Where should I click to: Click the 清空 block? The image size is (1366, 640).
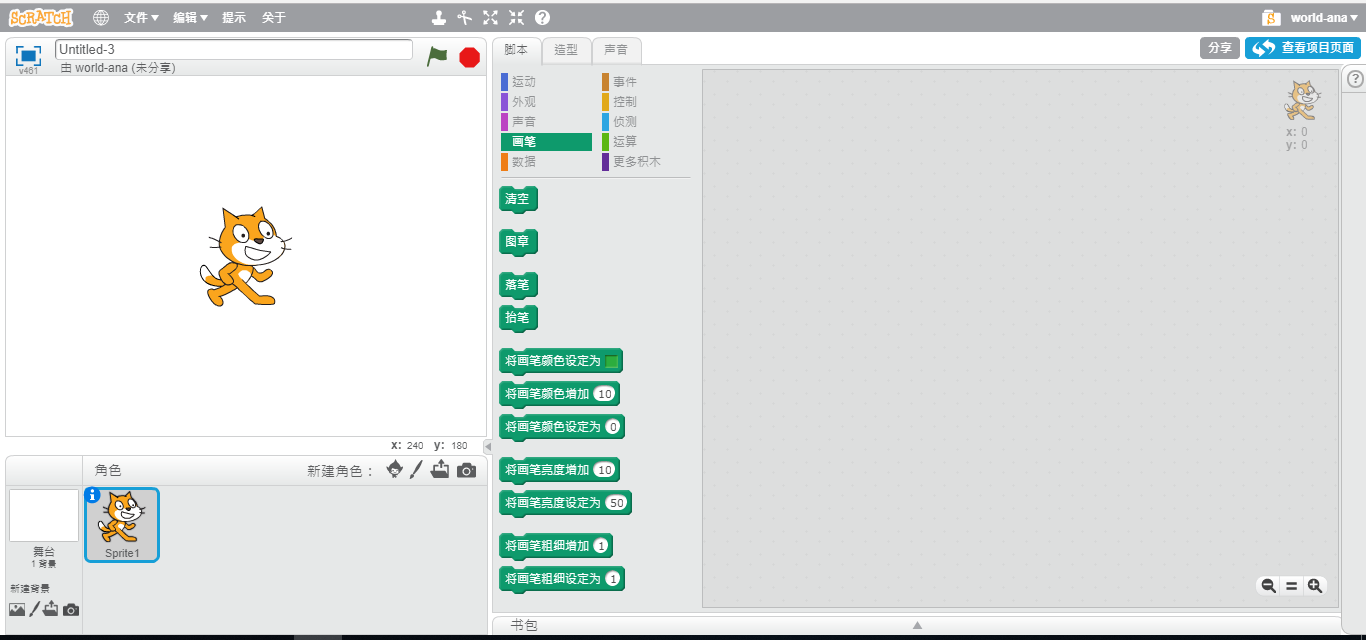pyautogui.click(x=518, y=199)
